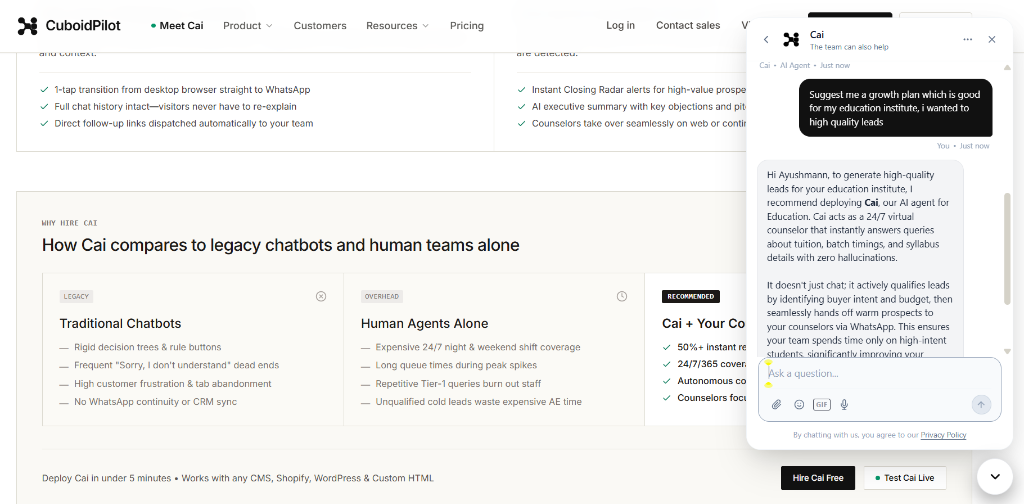
Task: Click the WHY HIRE CAI label
Action: [70, 223]
